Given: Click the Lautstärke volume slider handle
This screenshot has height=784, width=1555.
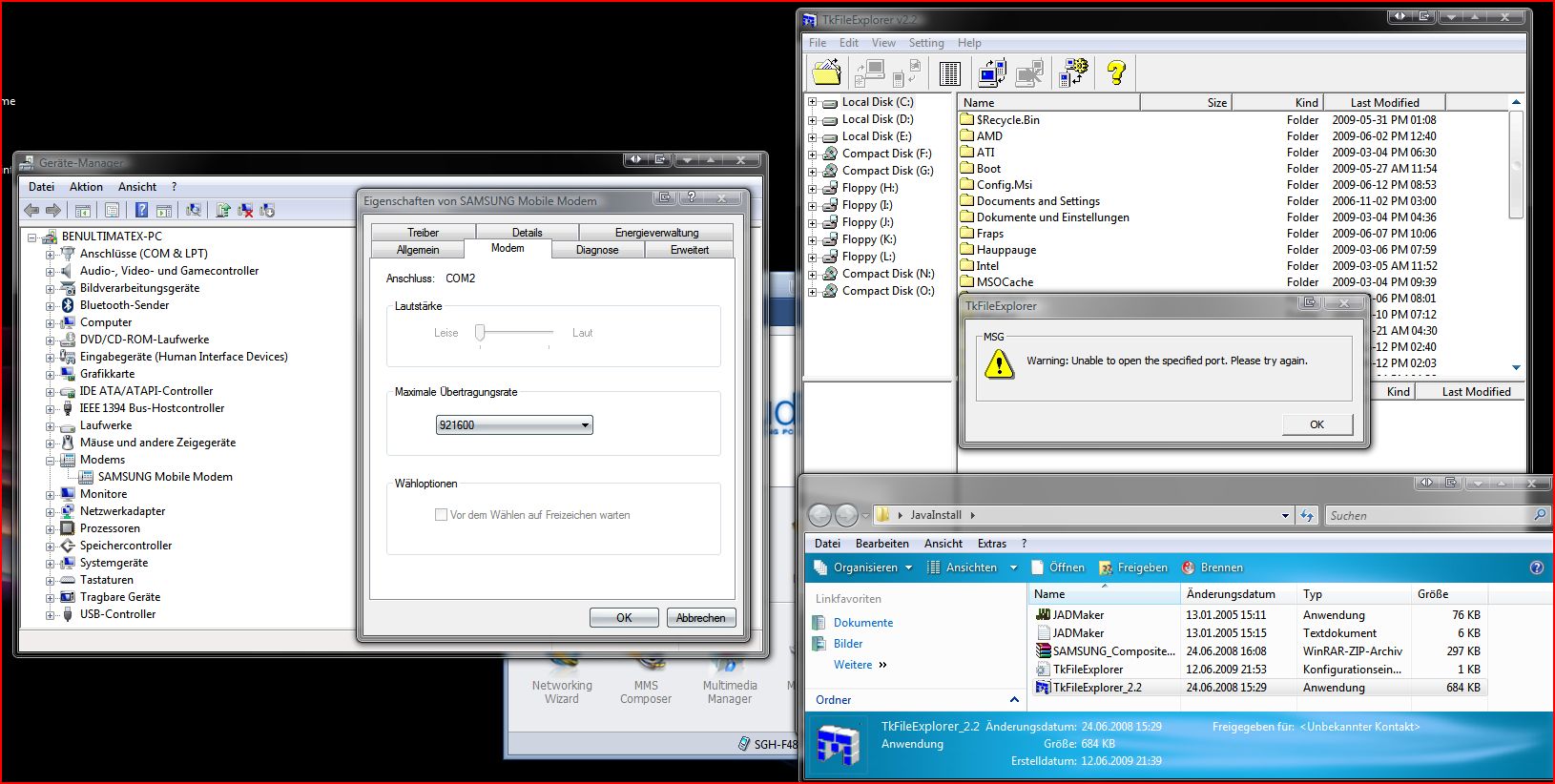Looking at the screenshot, I should (x=481, y=332).
